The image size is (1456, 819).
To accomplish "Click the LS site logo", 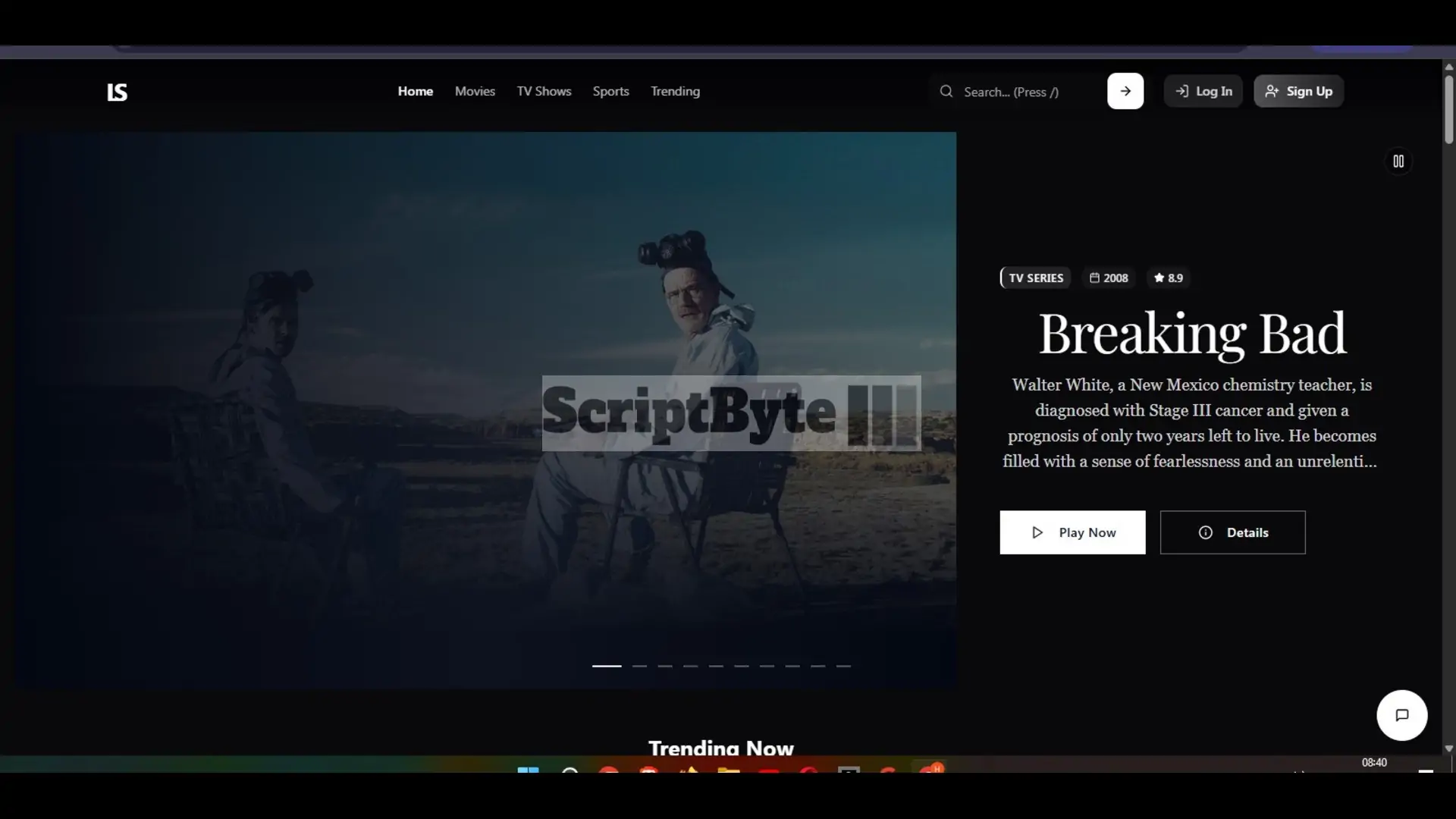I will coord(117,92).
